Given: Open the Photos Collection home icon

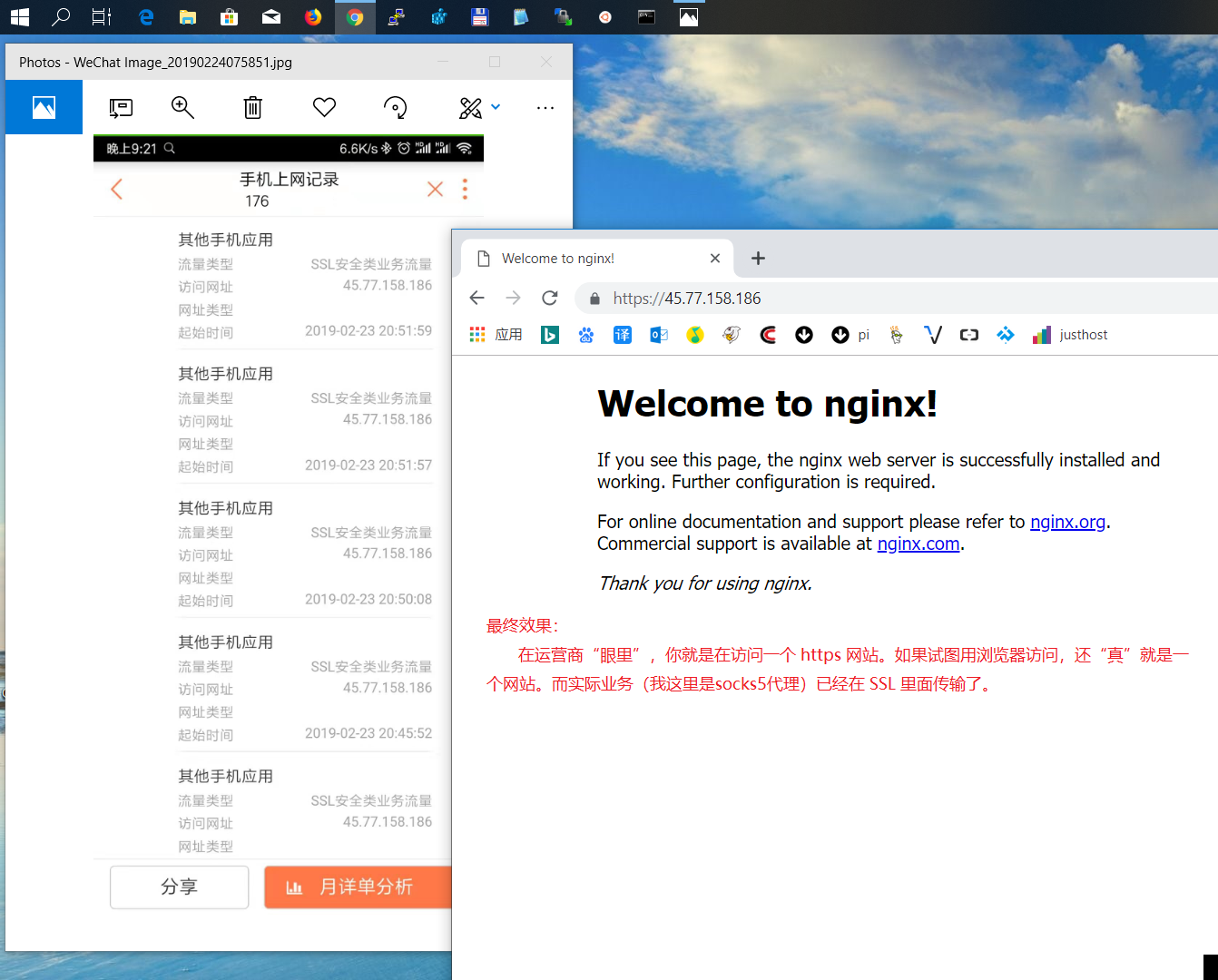Looking at the screenshot, I should point(44,107).
